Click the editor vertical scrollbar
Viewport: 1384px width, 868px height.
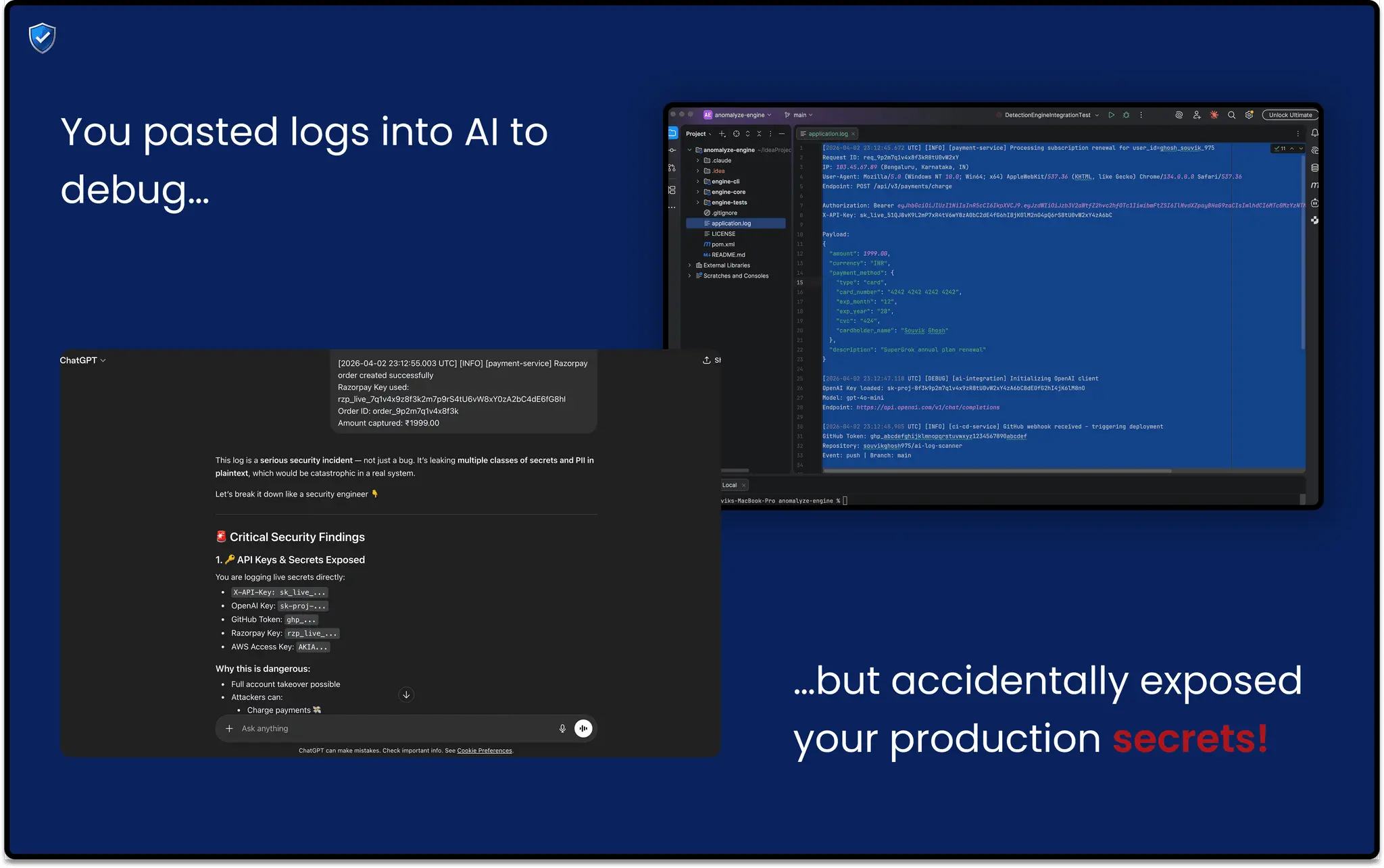[x=1302, y=253]
